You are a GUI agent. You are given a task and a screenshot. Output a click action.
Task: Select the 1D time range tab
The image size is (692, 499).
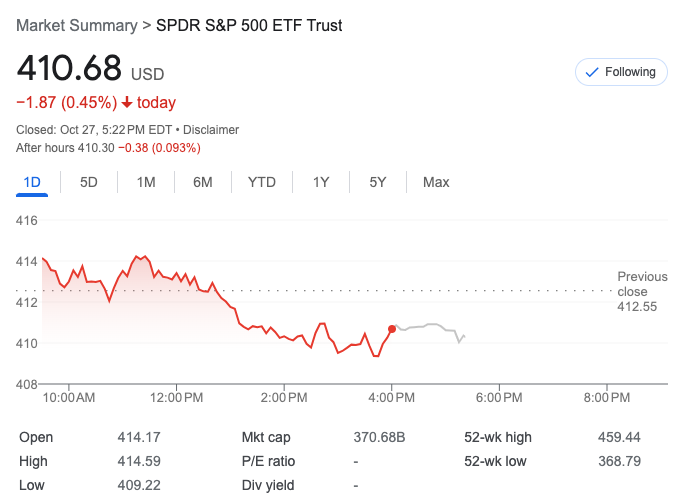[32, 182]
